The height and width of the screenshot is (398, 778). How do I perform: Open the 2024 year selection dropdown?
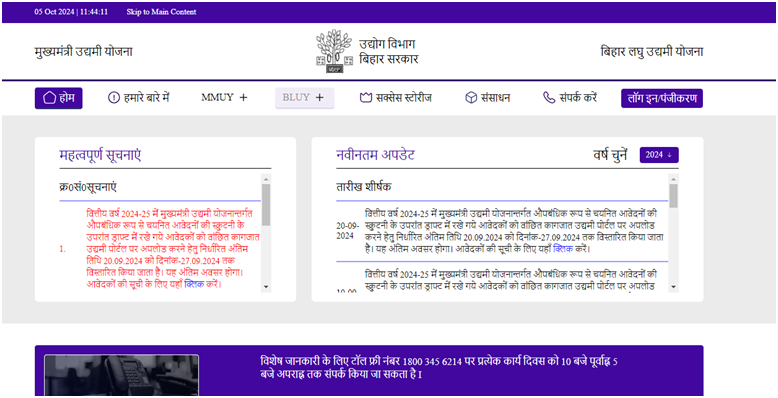click(x=659, y=155)
